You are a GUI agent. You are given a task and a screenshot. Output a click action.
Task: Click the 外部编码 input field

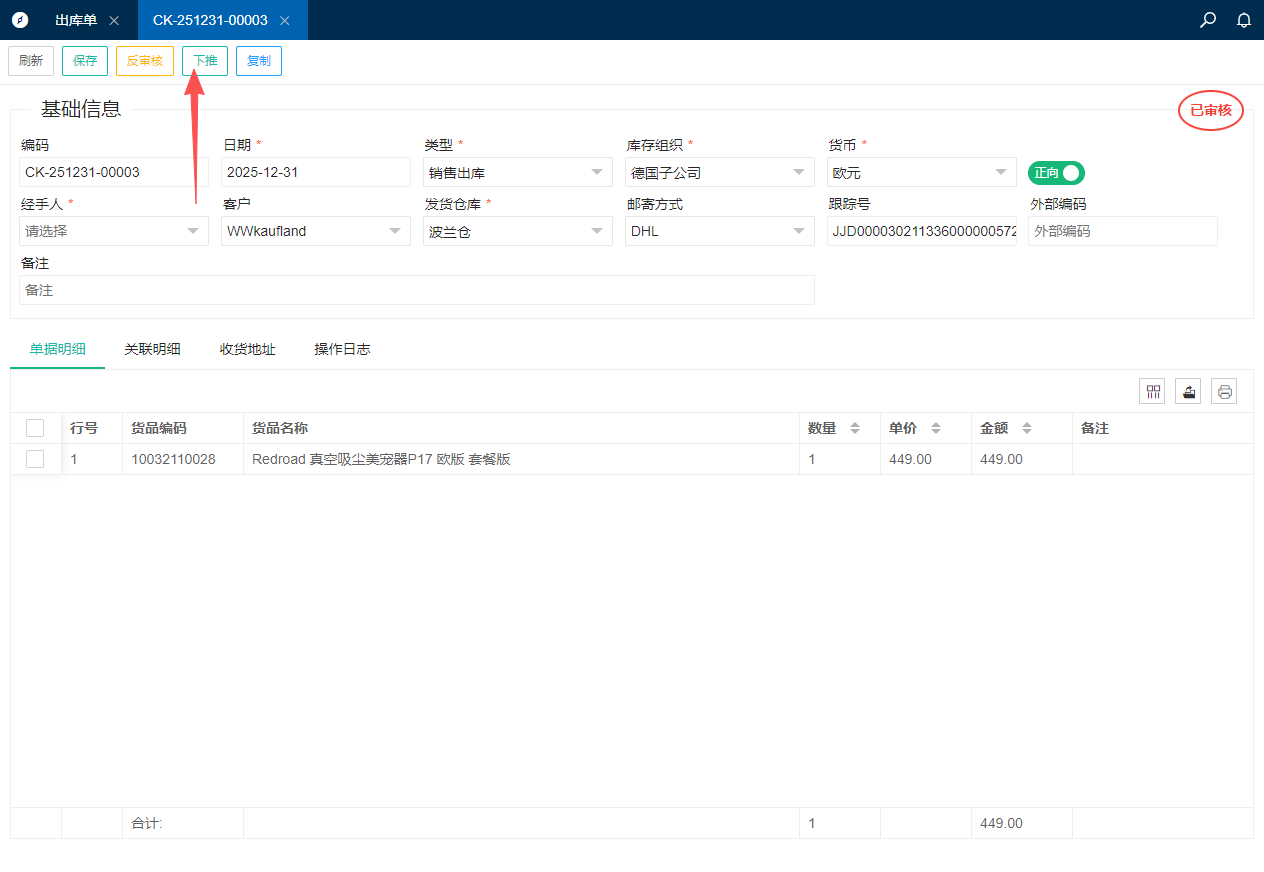pos(1123,231)
